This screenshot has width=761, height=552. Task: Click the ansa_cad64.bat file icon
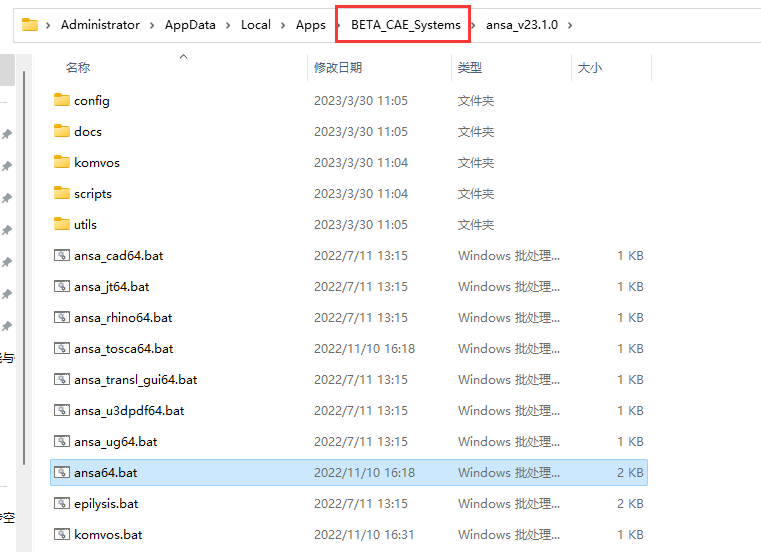(62, 255)
